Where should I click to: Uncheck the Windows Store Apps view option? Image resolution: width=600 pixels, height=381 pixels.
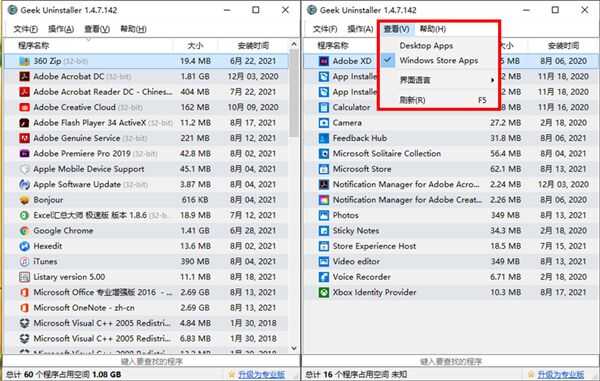tap(439, 60)
